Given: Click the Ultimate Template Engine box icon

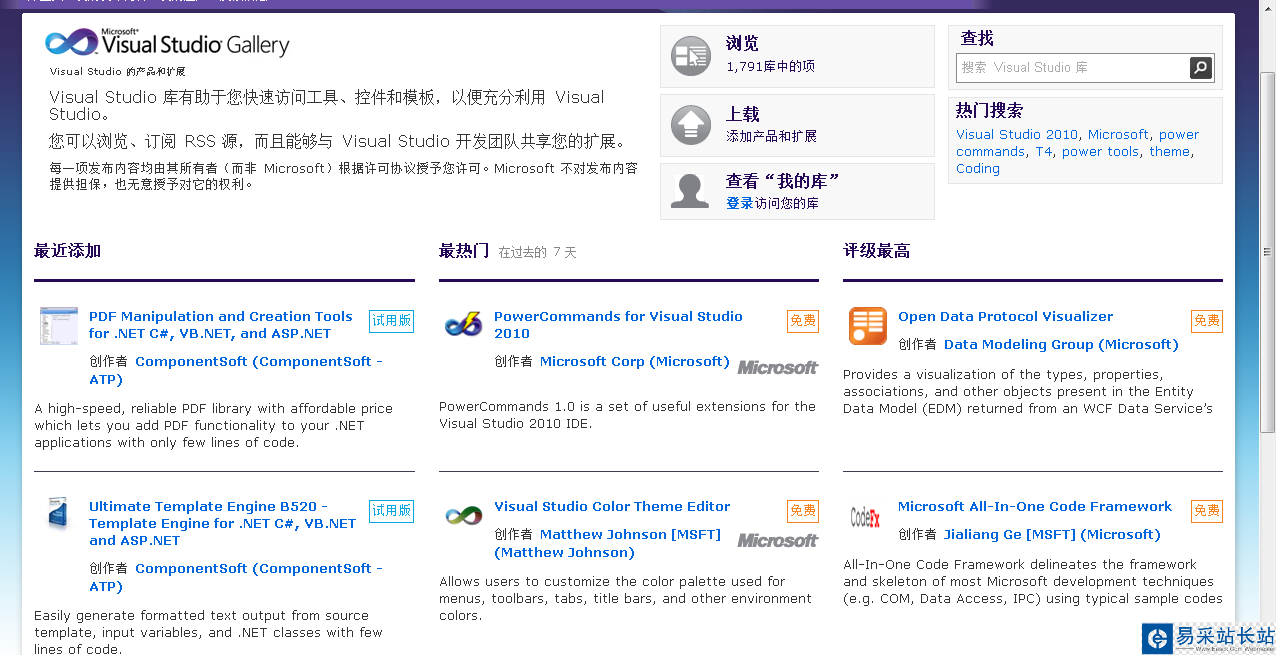Looking at the screenshot, I should point(57,514).
